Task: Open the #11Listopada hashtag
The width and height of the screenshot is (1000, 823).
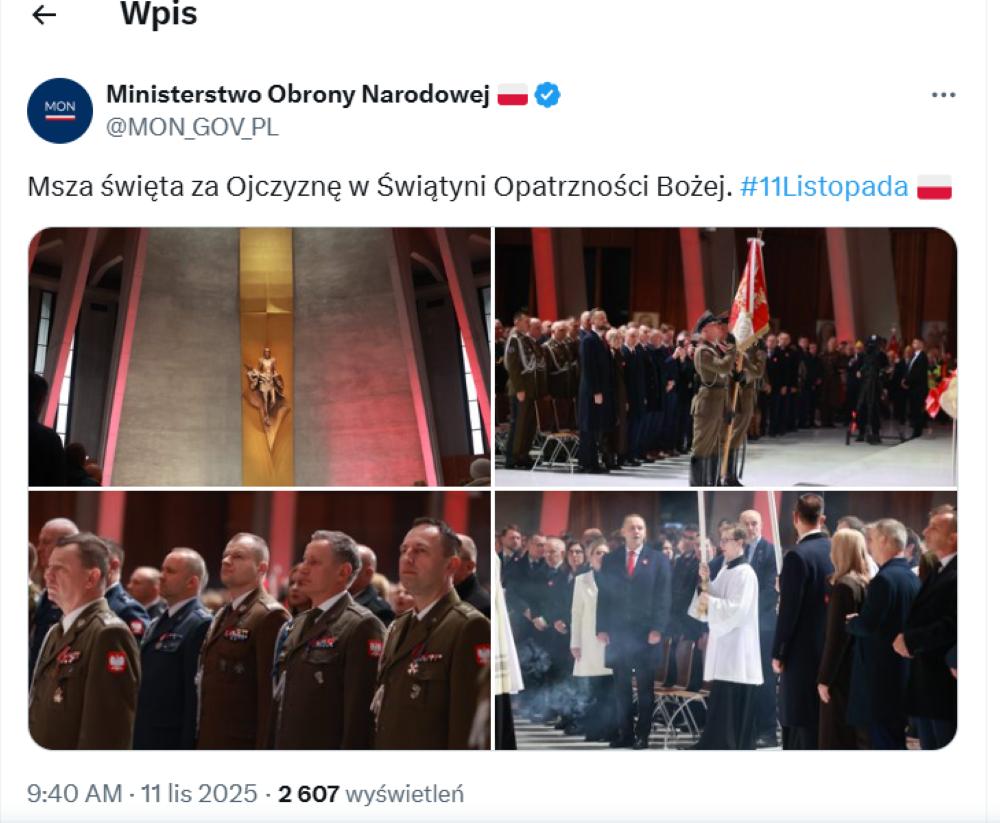Action: pyautogui.click(x=824, y=187)
